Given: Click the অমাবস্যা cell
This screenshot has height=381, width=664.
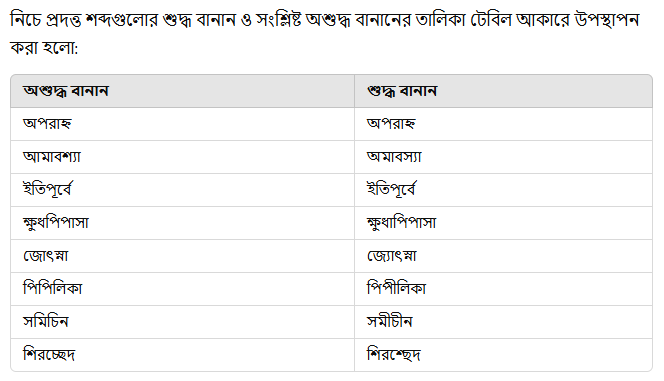Looking at the screenshot, I should [503, 157].
